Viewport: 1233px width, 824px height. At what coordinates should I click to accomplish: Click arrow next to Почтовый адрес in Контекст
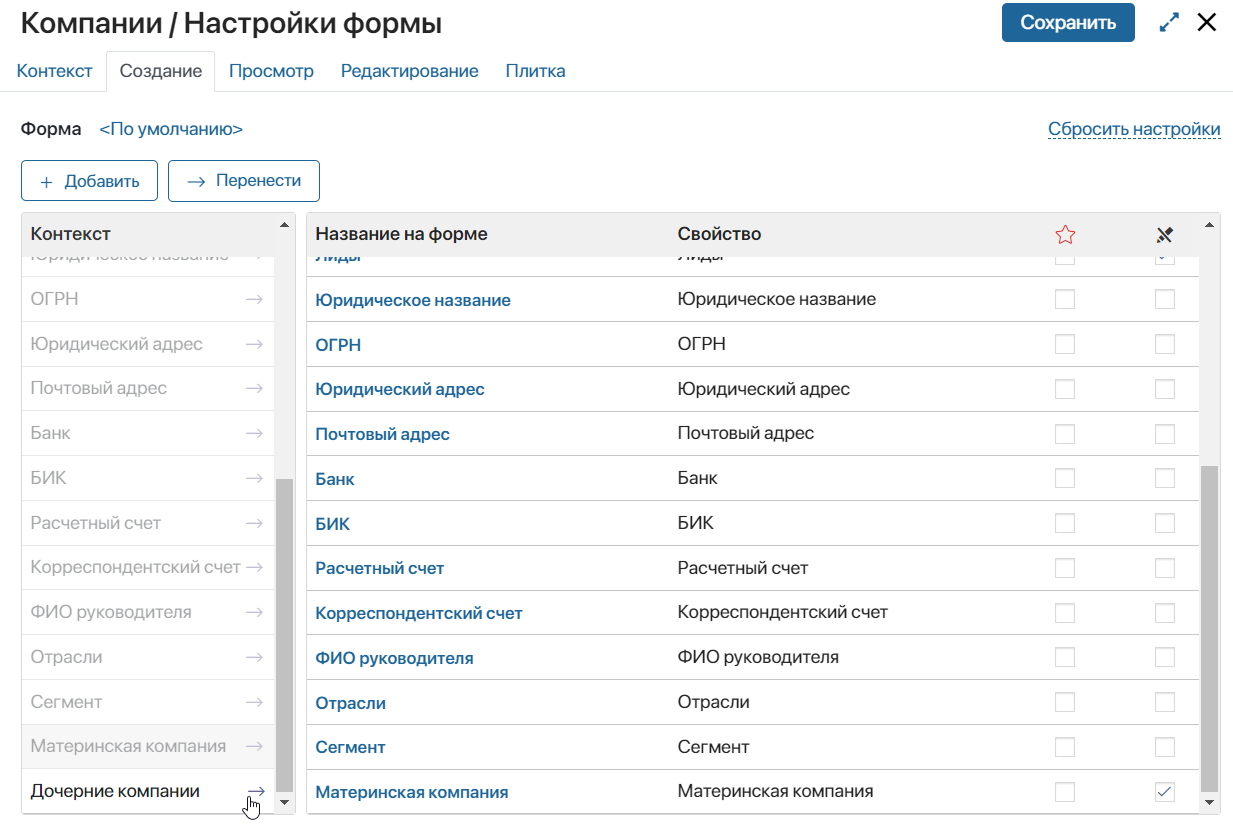pos(254,388)
